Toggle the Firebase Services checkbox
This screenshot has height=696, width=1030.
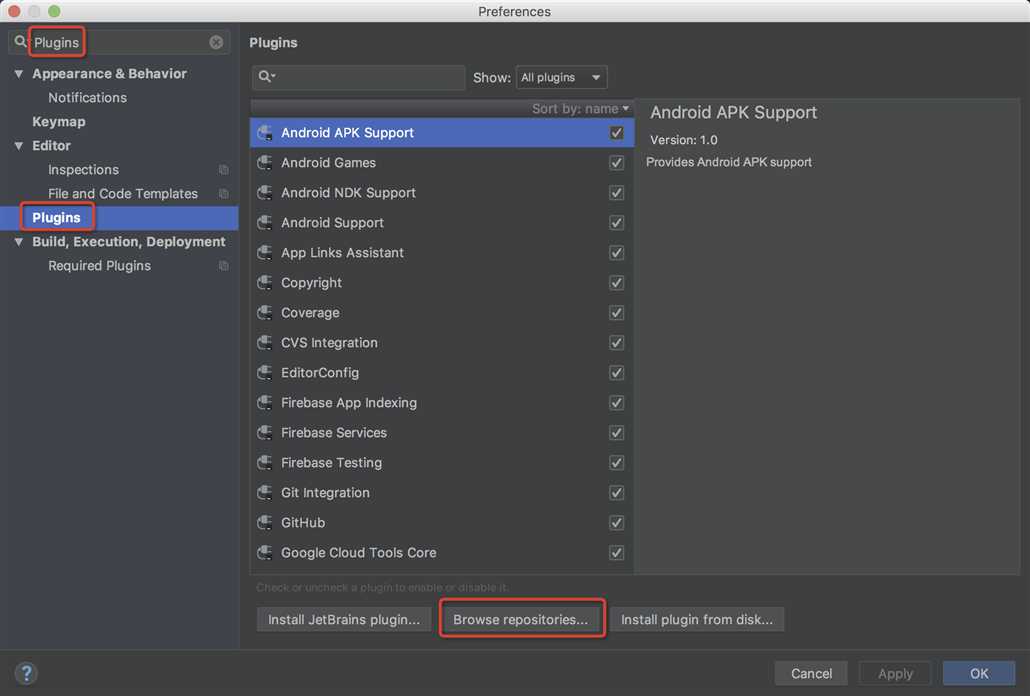(x=616, y=433)
